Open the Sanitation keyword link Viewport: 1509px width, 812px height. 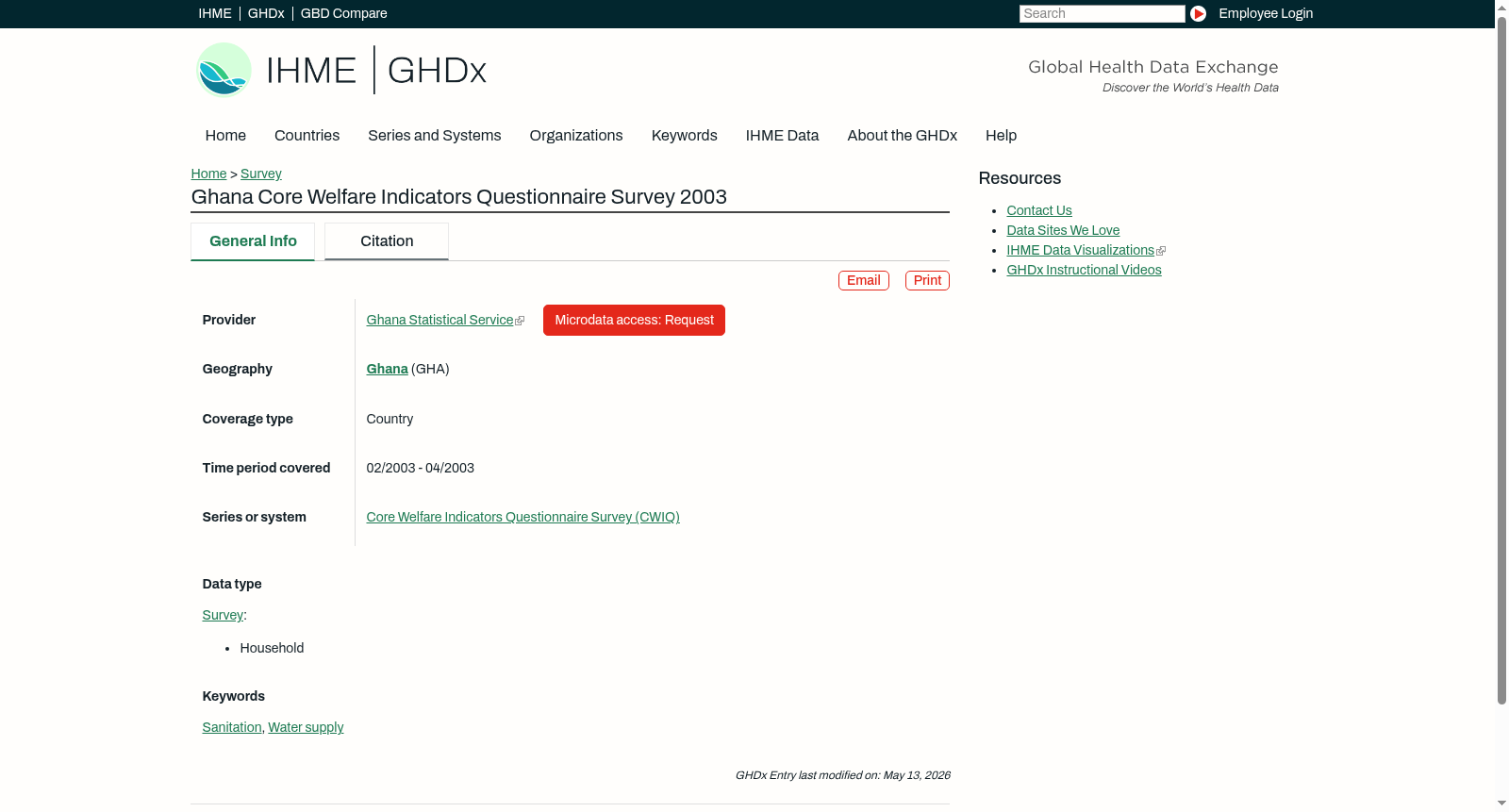232,727
